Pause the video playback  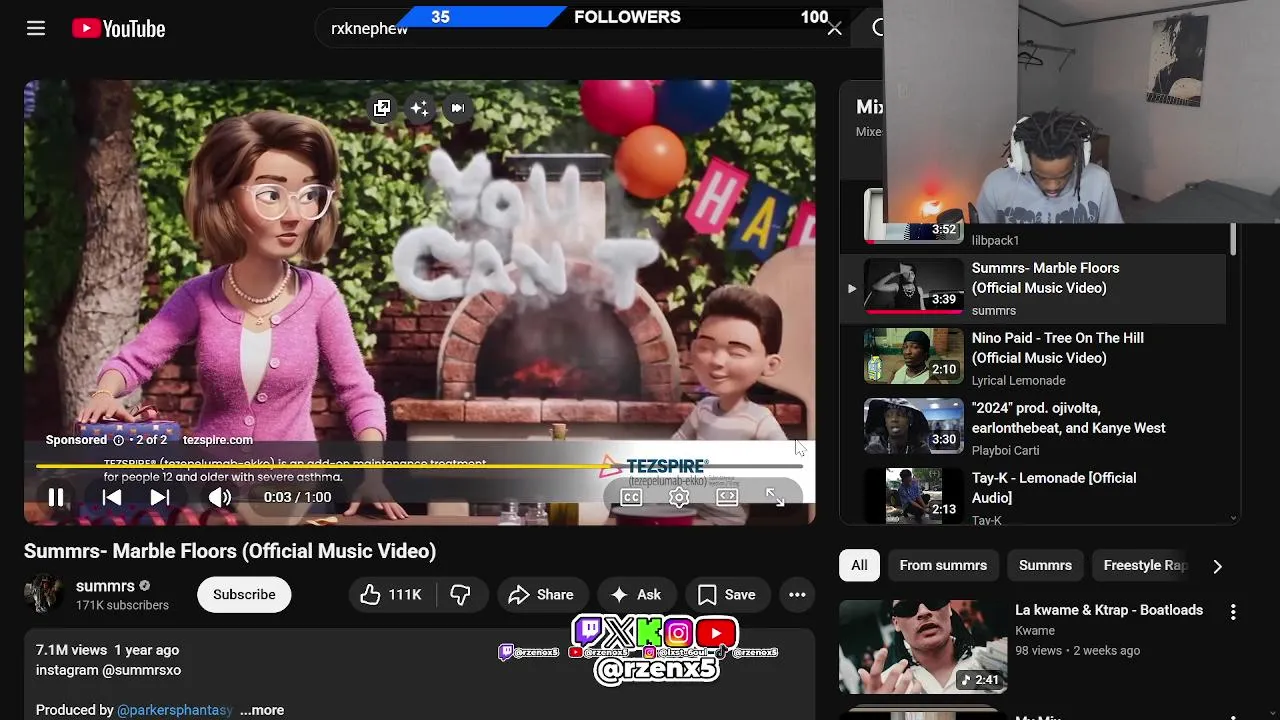point(56,497)
